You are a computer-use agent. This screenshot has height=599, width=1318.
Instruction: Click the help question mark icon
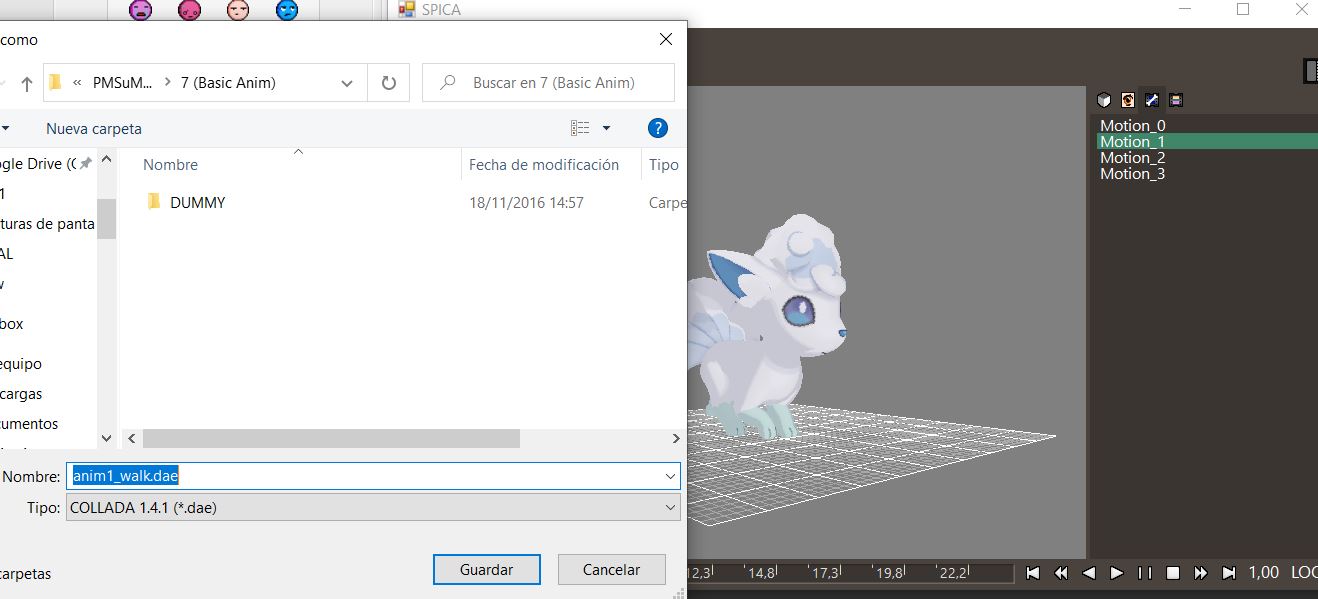point(657,128)
